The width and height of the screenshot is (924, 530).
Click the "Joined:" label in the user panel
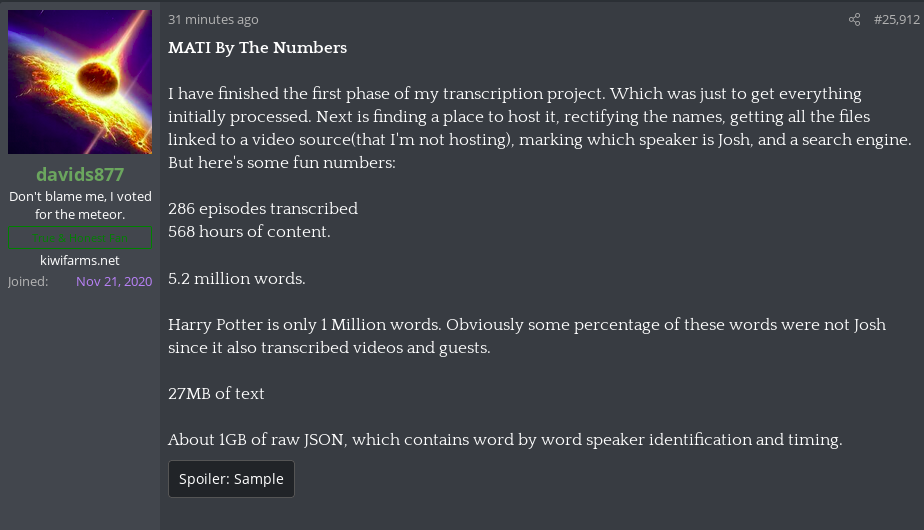[28, 281]
